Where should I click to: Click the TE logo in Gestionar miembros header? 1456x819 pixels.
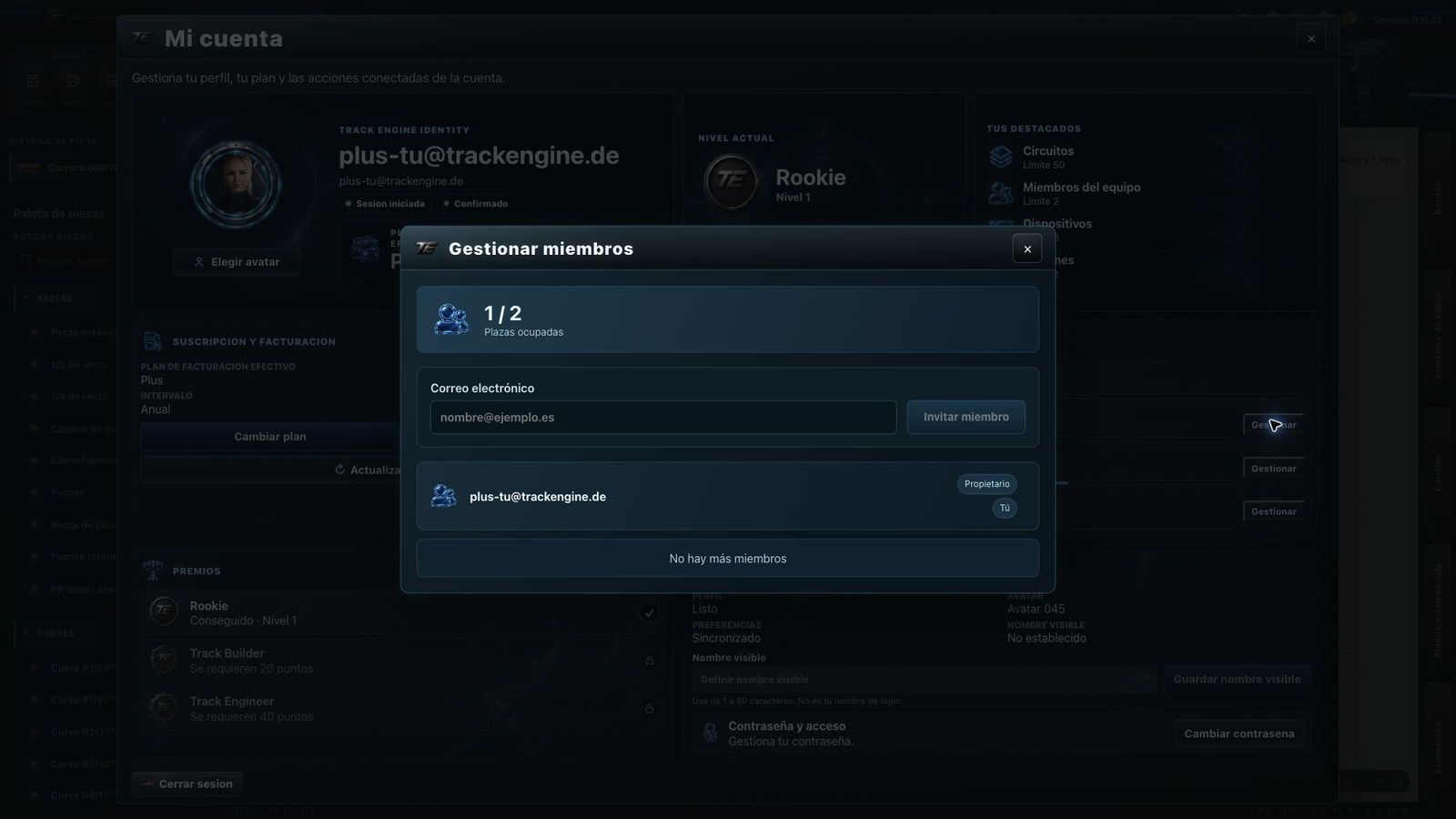pos(426,248)
